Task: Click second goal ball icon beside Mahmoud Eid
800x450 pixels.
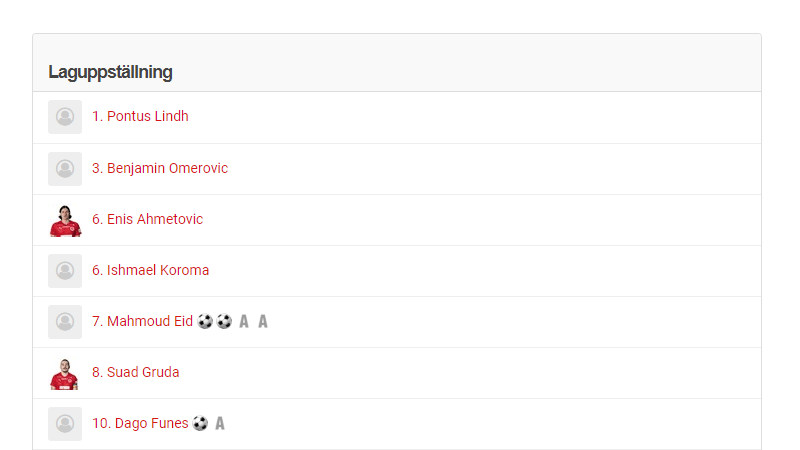Action: [224, 322]
